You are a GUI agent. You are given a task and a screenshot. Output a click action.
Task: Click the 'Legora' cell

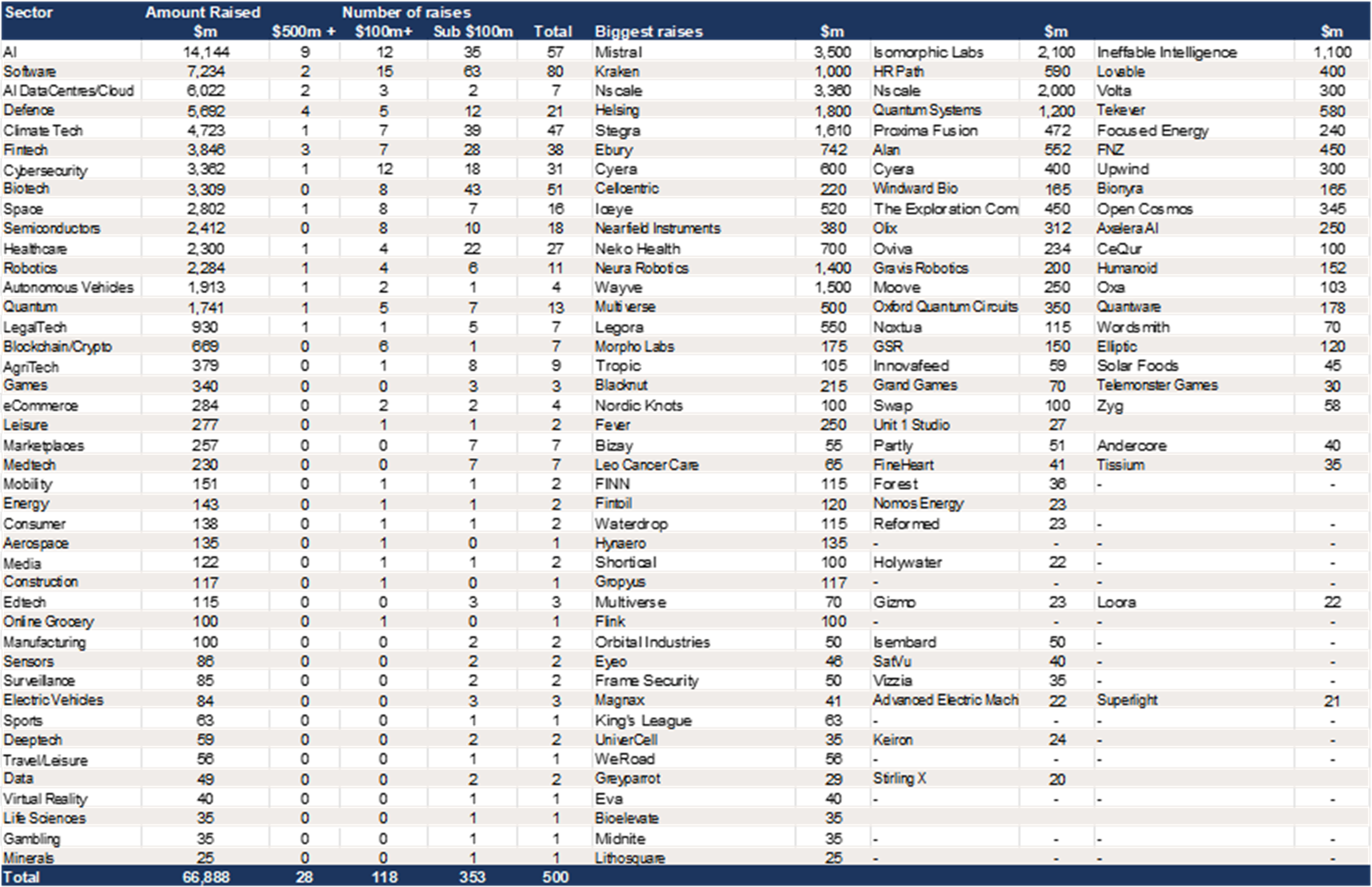pos(619,327)
